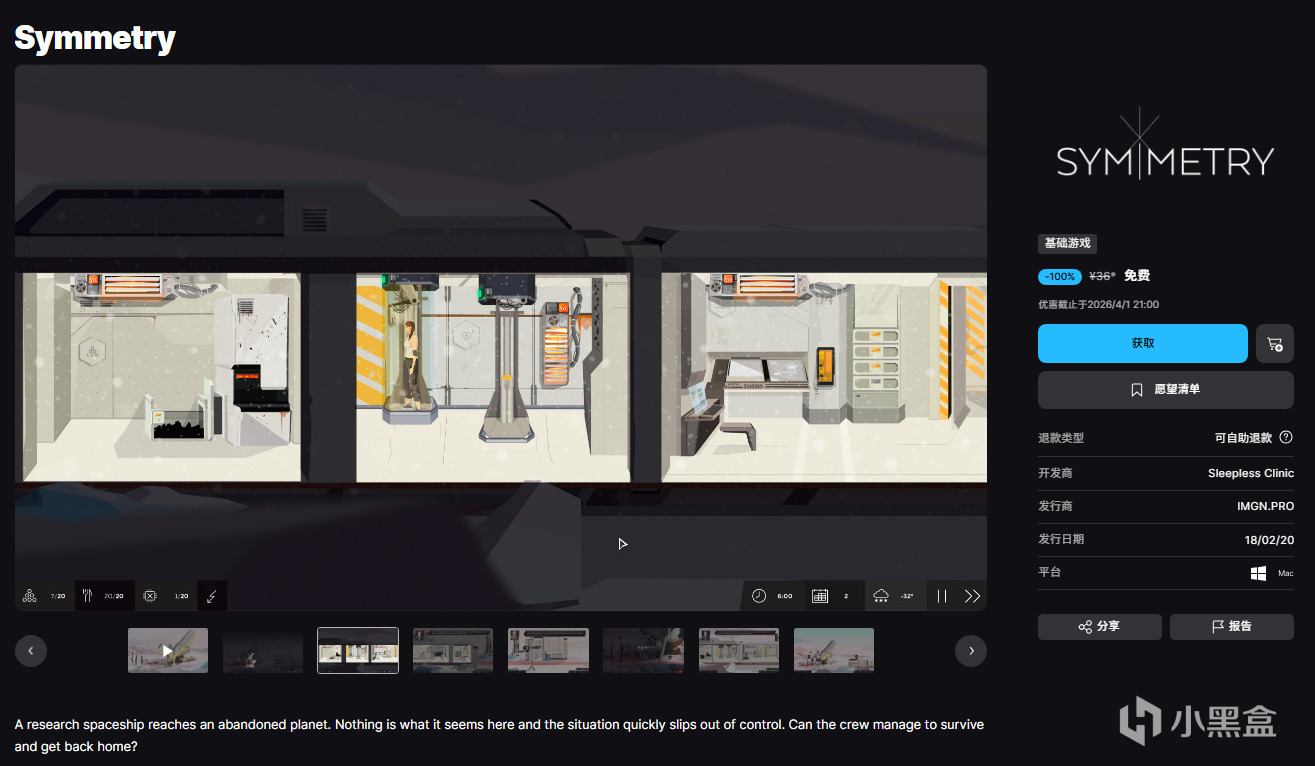Open the sixth screenshot thumbnail

(643, 650)
